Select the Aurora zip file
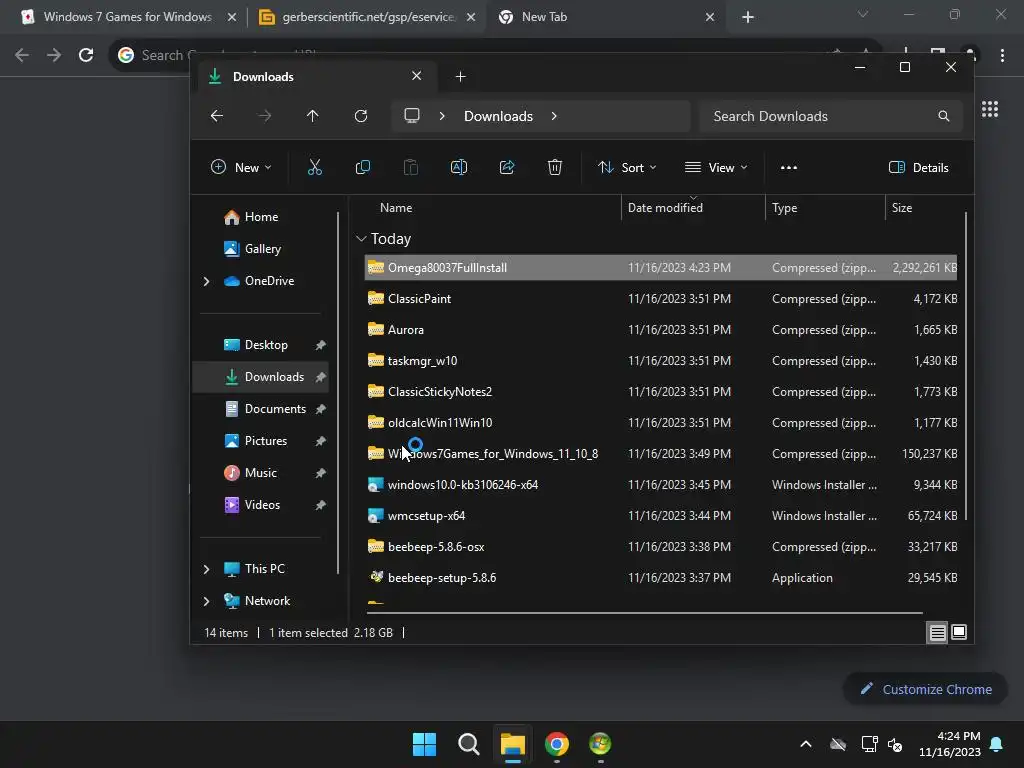The height and width of the screenshot is (768, 1024). (x=660, y=330)
